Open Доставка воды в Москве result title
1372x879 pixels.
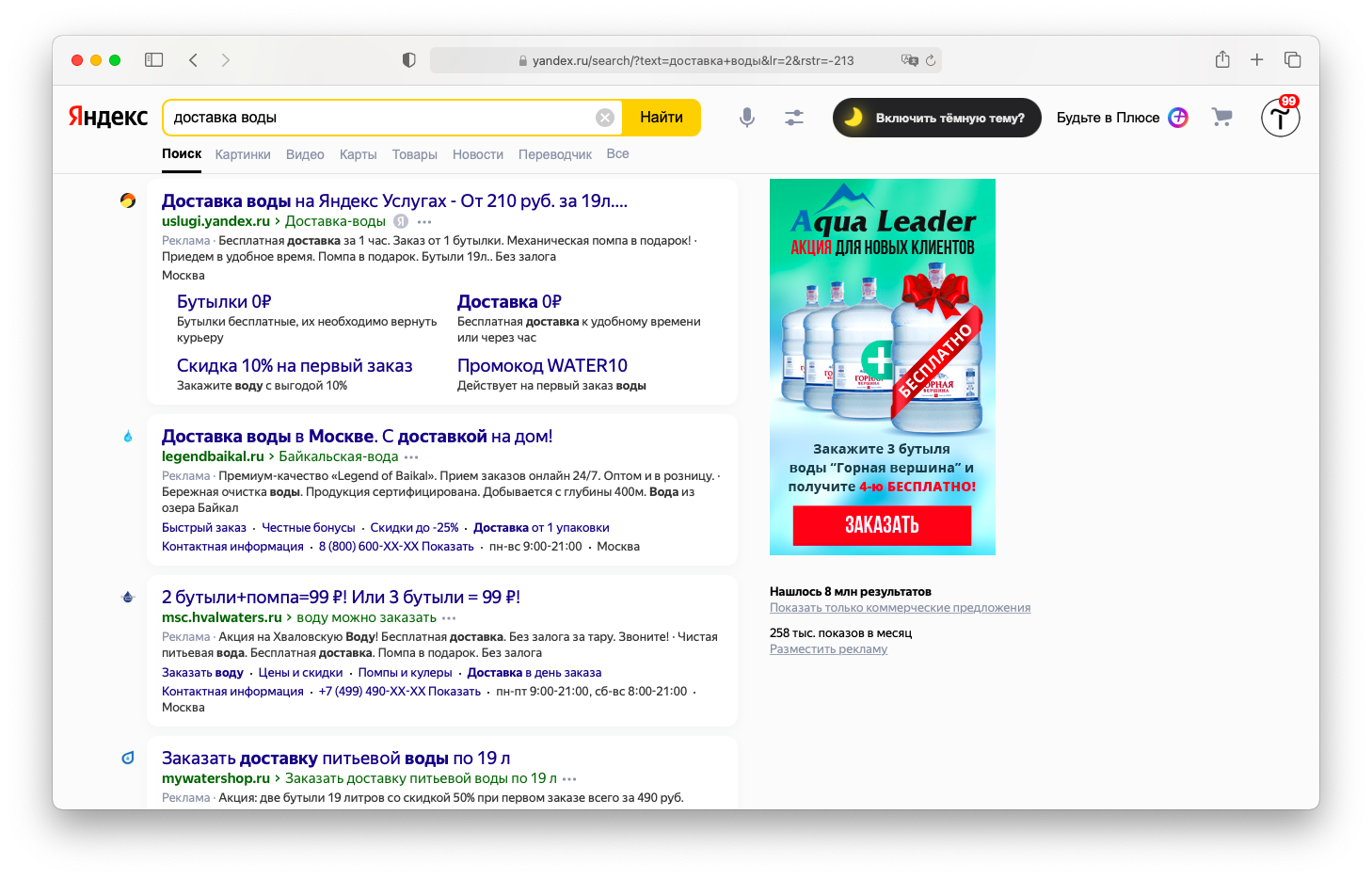pyautogui.click(x=357, y=436)
